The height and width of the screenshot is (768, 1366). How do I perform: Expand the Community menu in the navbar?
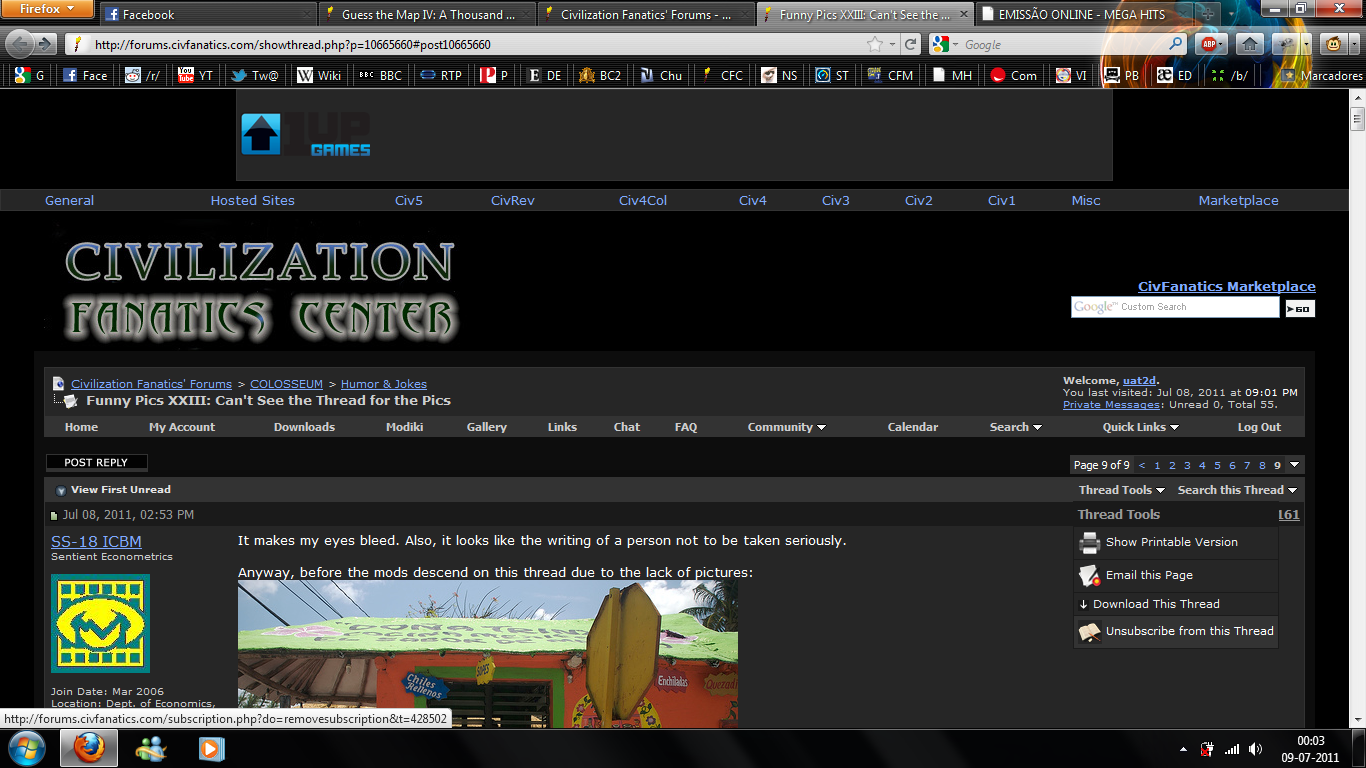[x=786, y=427]
